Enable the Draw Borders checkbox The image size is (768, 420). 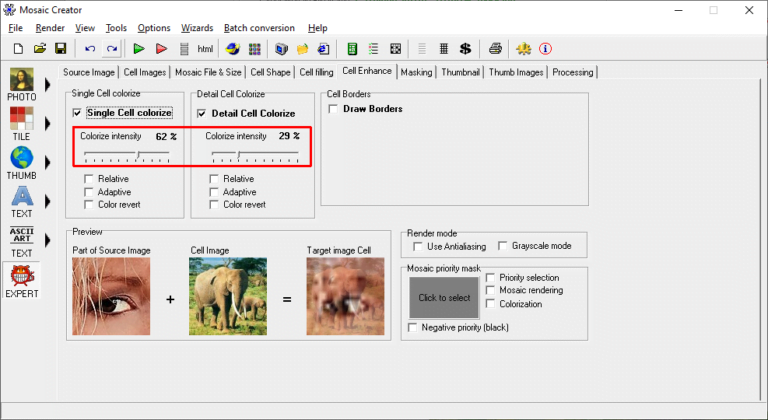point(334,108)
